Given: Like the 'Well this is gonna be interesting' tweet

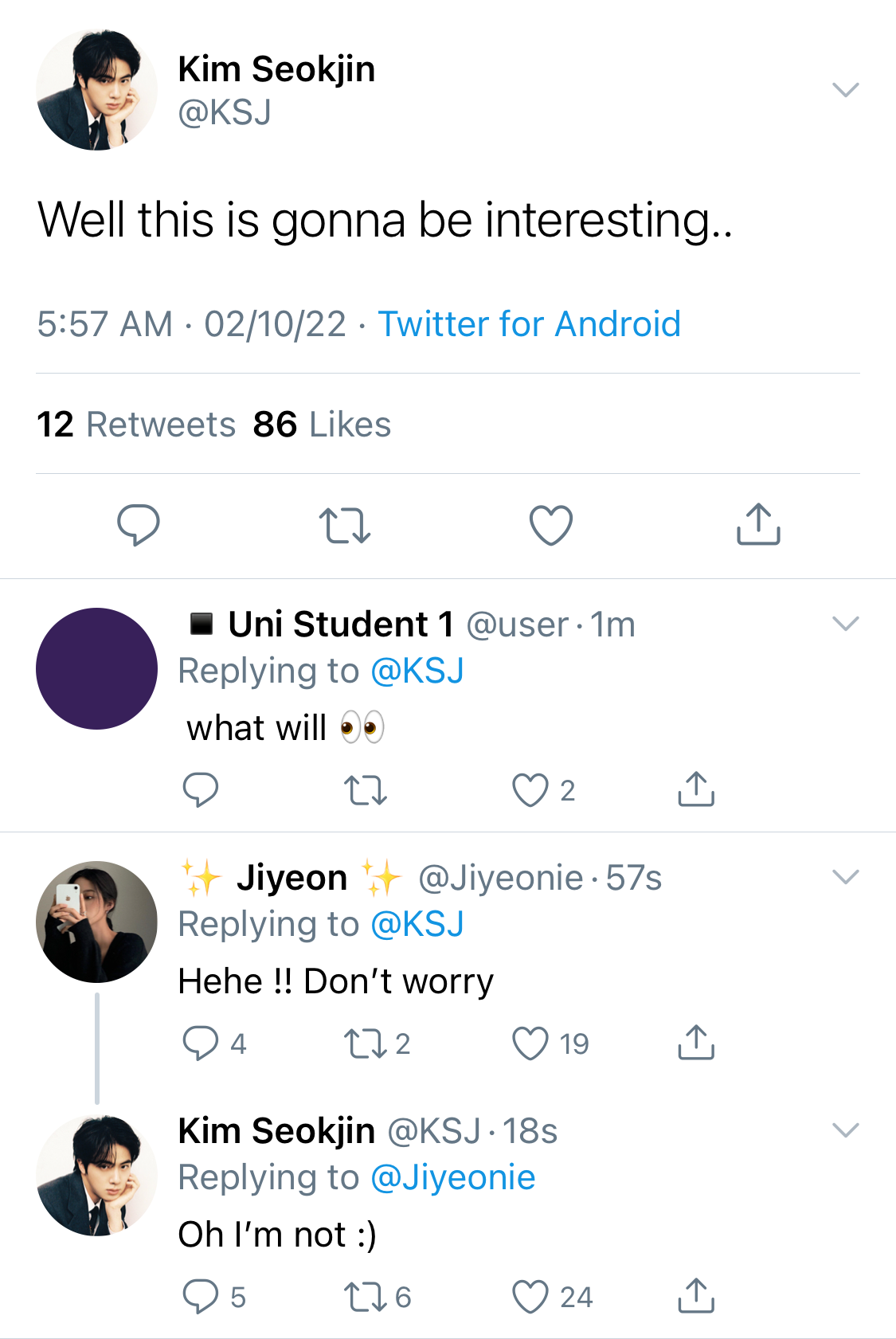Looking at the screenshot, I should click(551, 526).
